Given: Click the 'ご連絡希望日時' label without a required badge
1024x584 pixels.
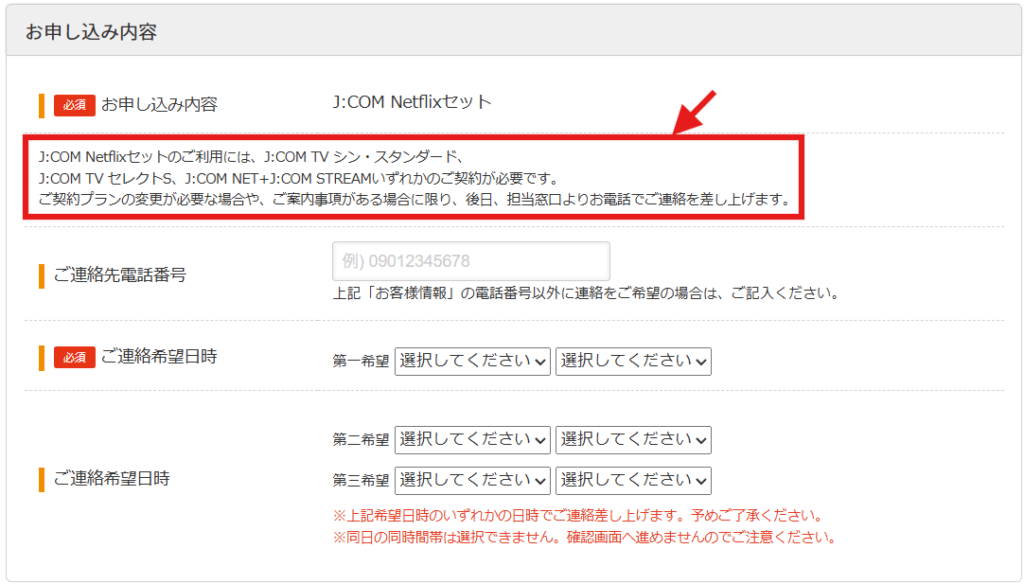Looking at the screenshot, I should (112, 479).
